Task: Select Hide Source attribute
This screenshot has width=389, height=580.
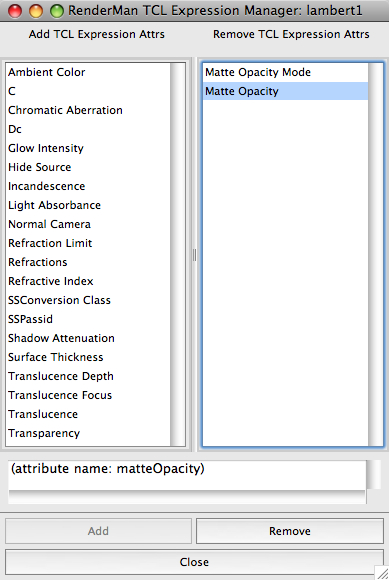Action: pos(89,167)
